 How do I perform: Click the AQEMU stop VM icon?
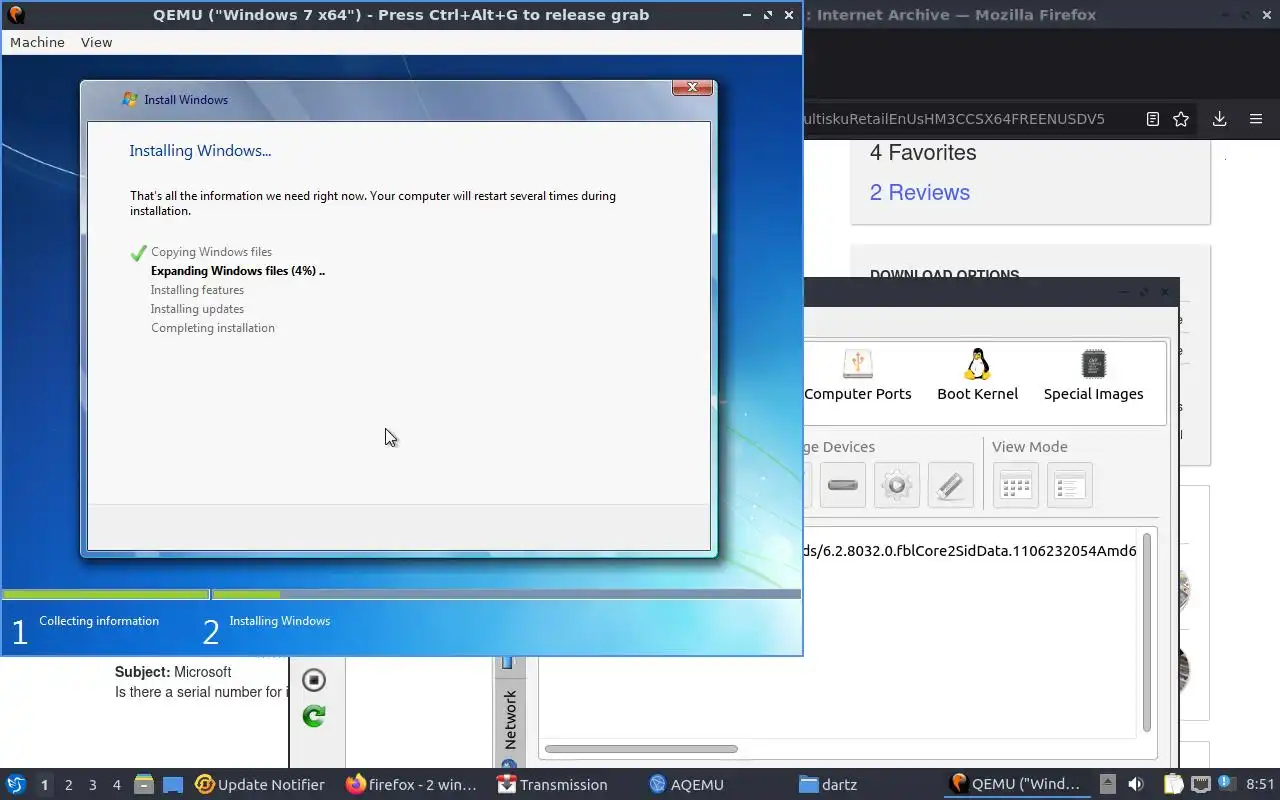[x=314, y=680]
